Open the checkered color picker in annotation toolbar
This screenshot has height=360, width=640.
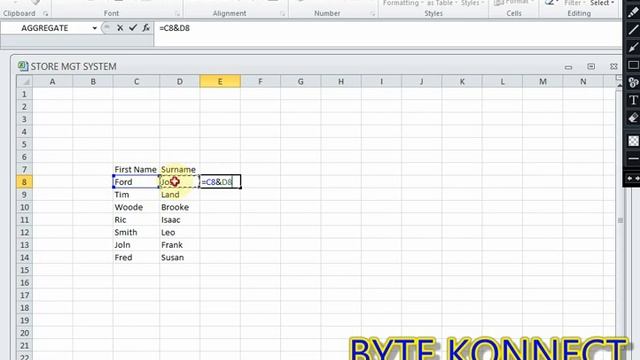(x=633, y=141)
